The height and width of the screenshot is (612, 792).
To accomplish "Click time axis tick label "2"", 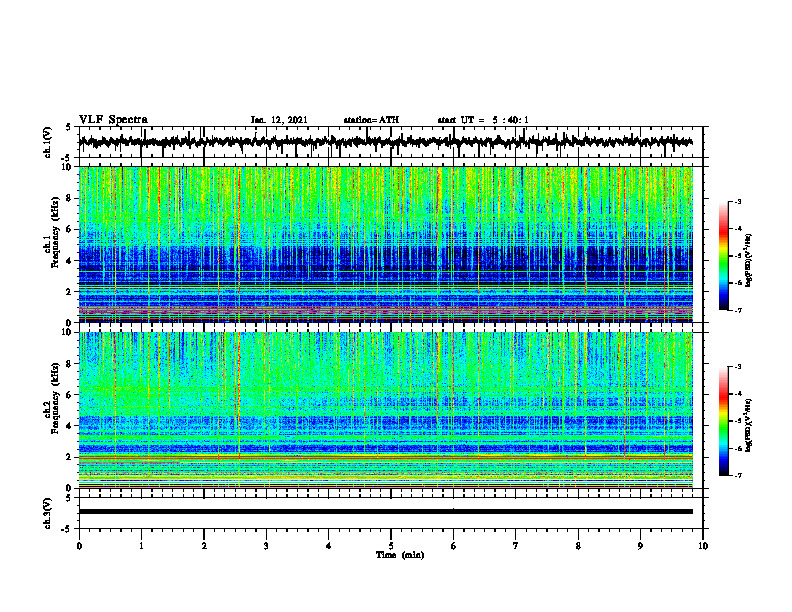I will tap(204, 546).
